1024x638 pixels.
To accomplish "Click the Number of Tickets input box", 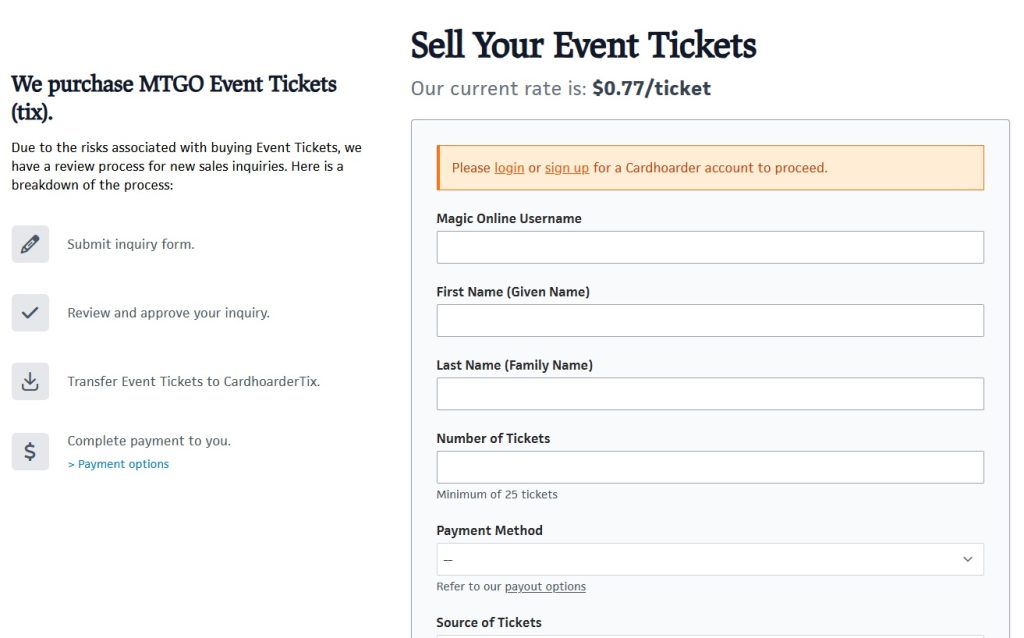I will (x=710, y=466).
